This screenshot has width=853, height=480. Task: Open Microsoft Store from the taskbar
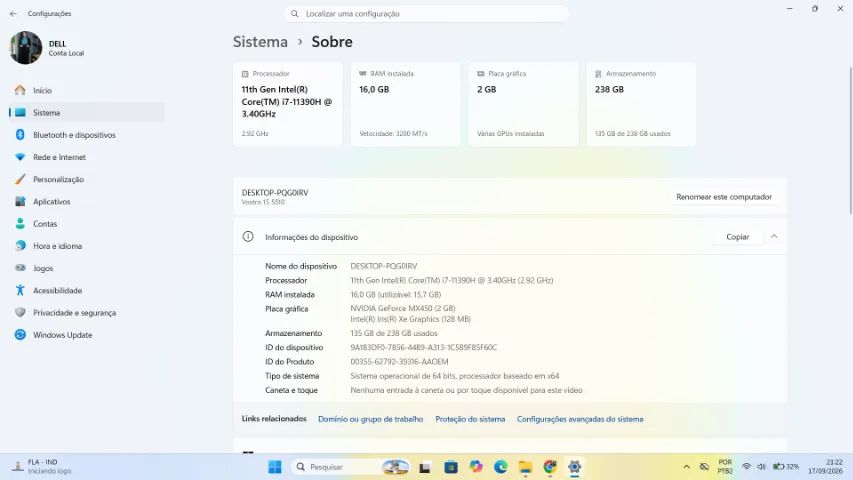(x=450, y=467)
